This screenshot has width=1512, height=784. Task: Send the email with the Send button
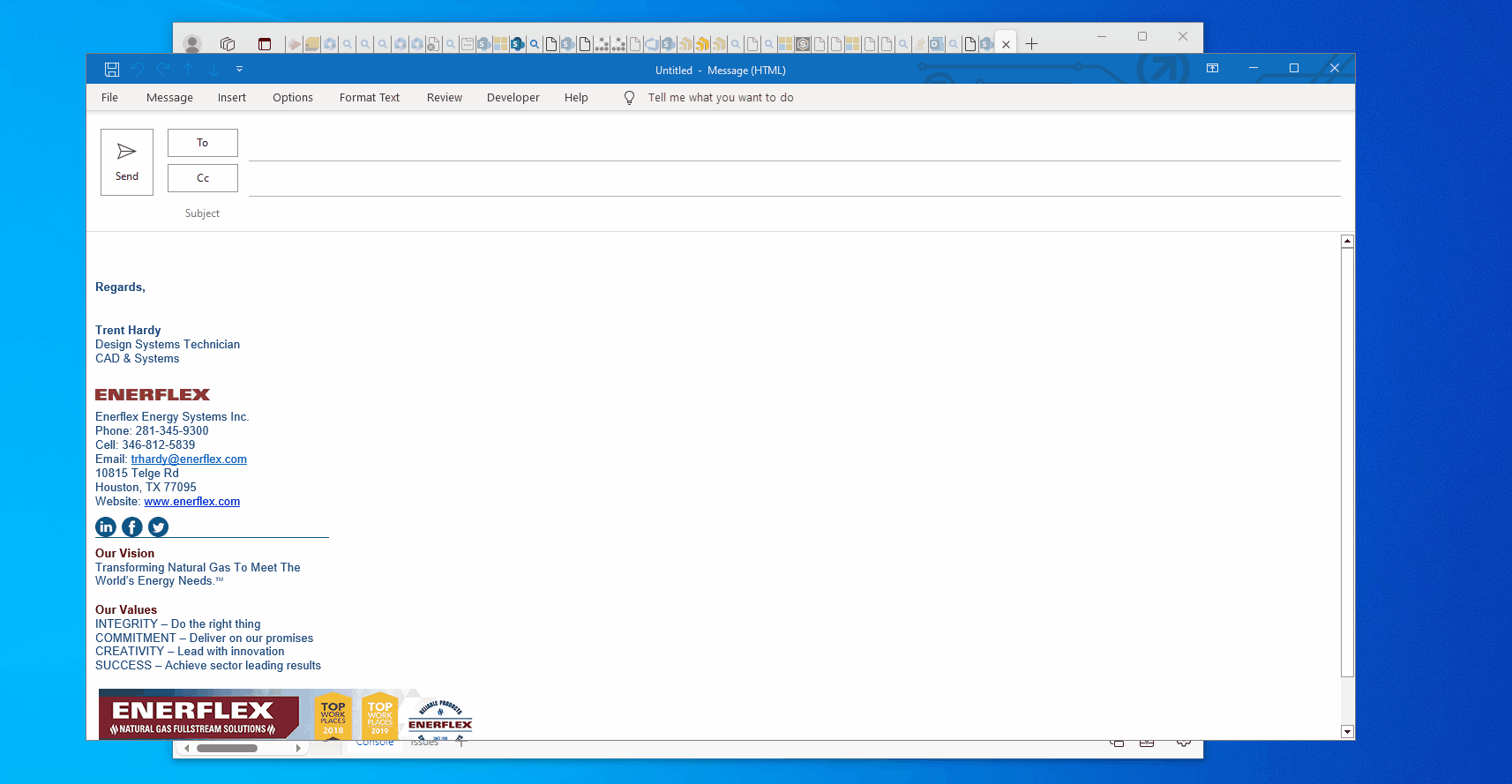tap(127, 162)
